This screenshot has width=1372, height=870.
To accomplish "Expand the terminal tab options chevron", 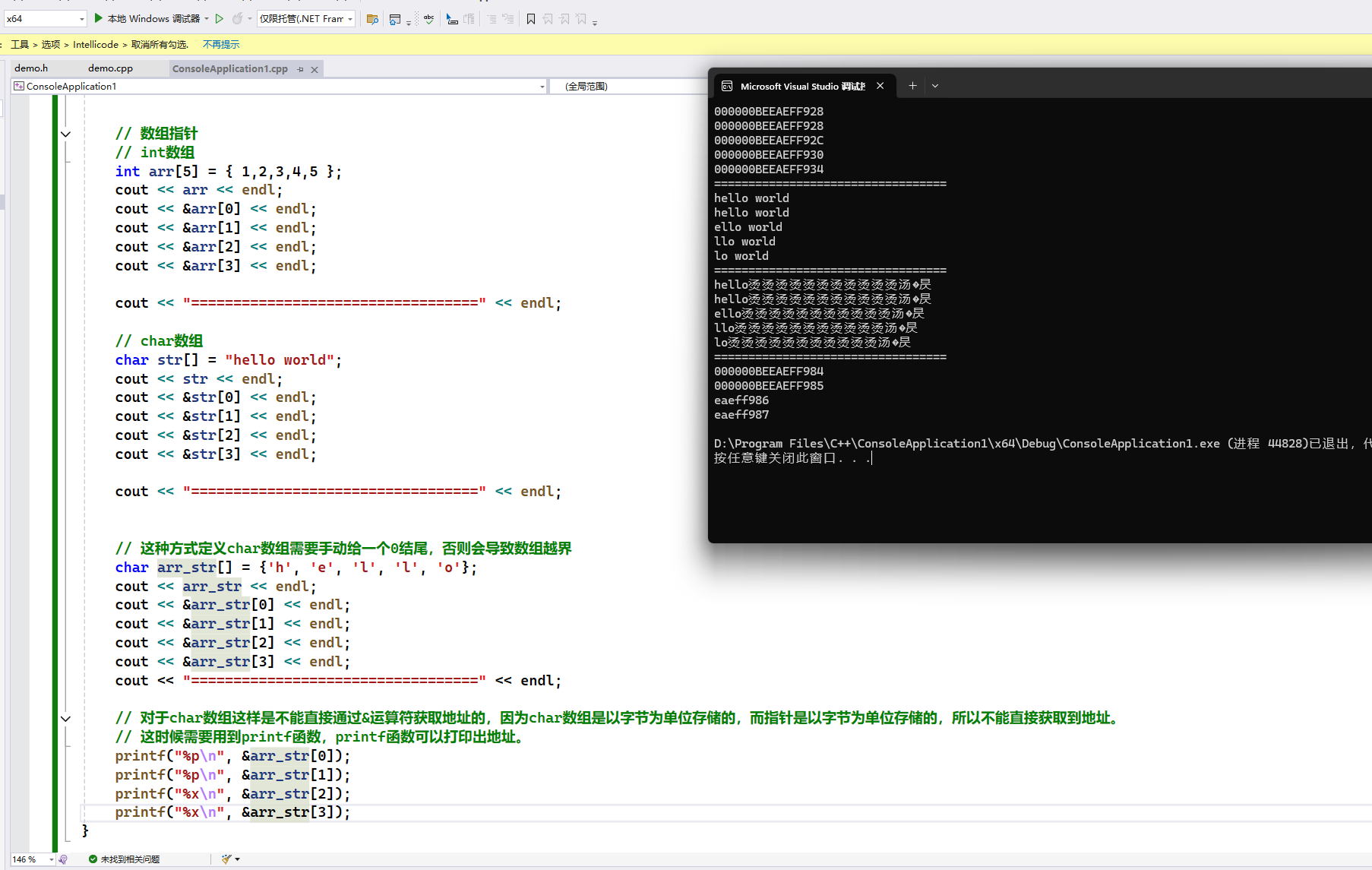I will tap(935, 86).
